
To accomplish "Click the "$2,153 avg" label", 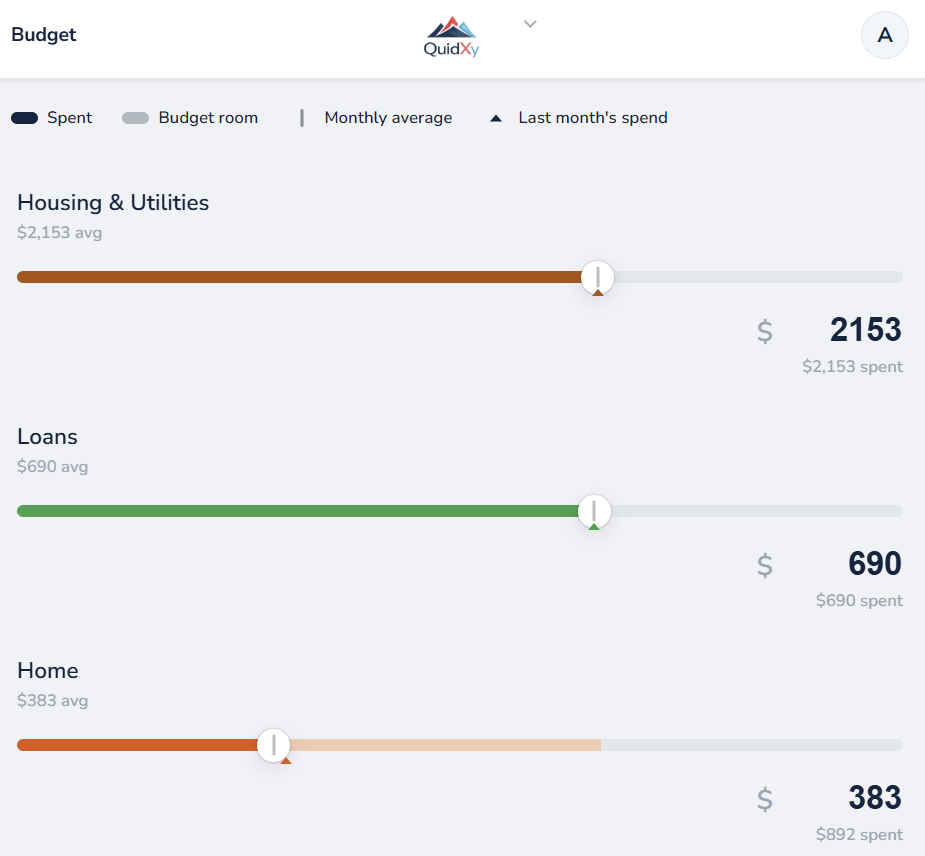I will [60, 232].
